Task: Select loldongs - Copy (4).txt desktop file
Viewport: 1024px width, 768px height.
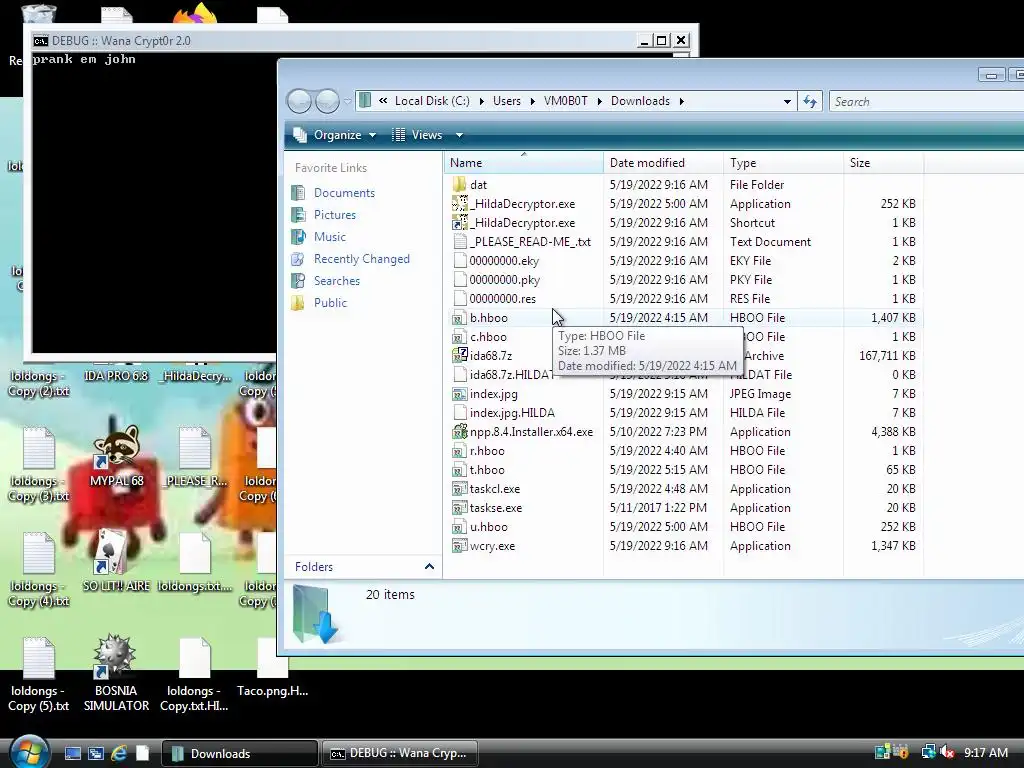Action: (x=39, y=569)
